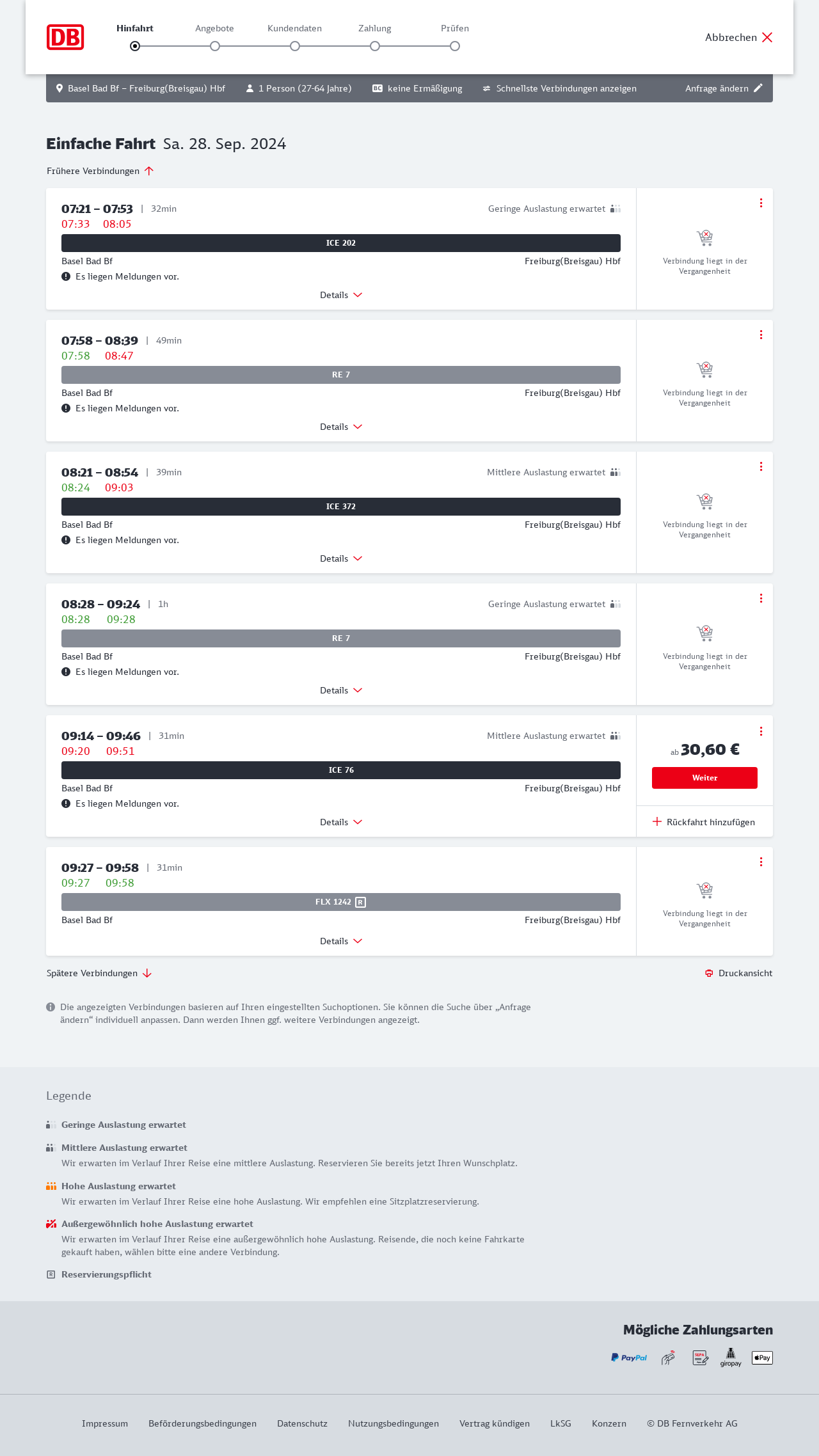This screenshot has height=1456, width=819.
Task: Click the DB logo
Action: pos(65,37)
